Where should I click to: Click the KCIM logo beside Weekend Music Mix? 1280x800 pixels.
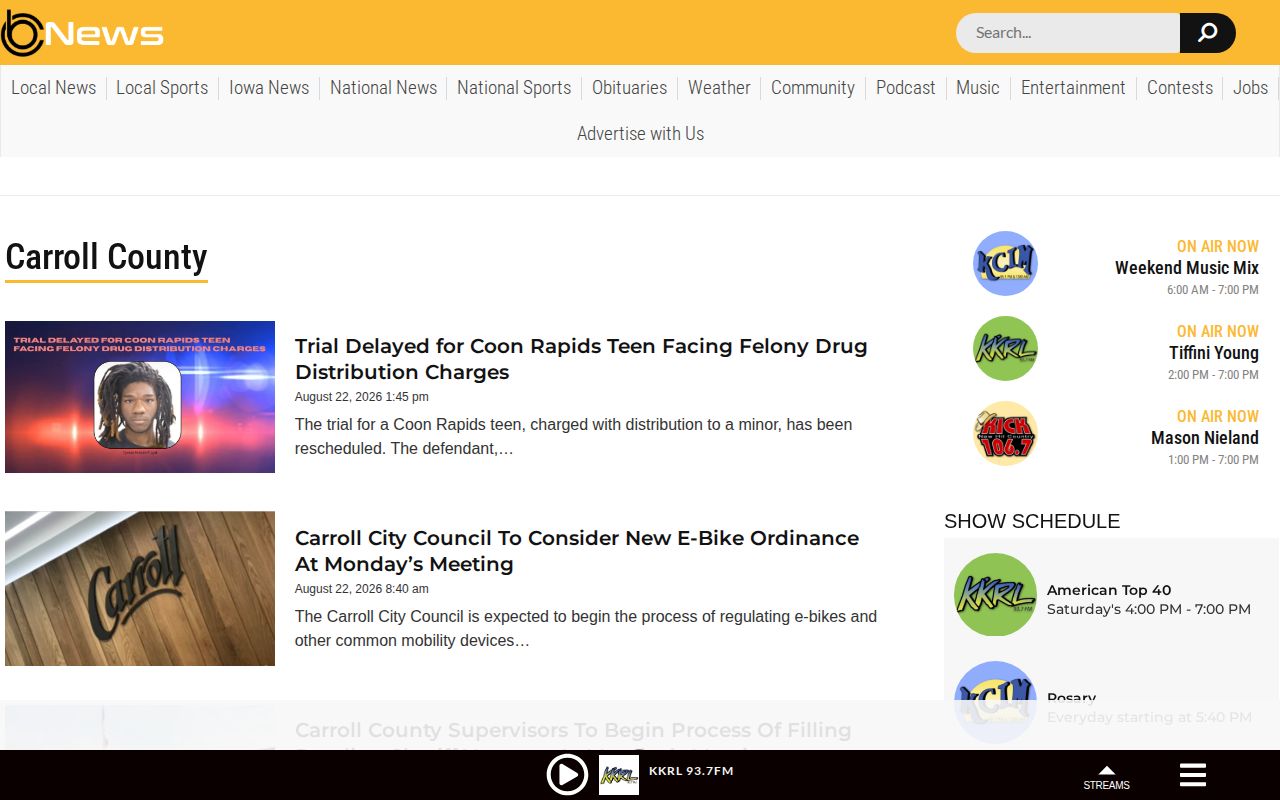click(1005, 263)
